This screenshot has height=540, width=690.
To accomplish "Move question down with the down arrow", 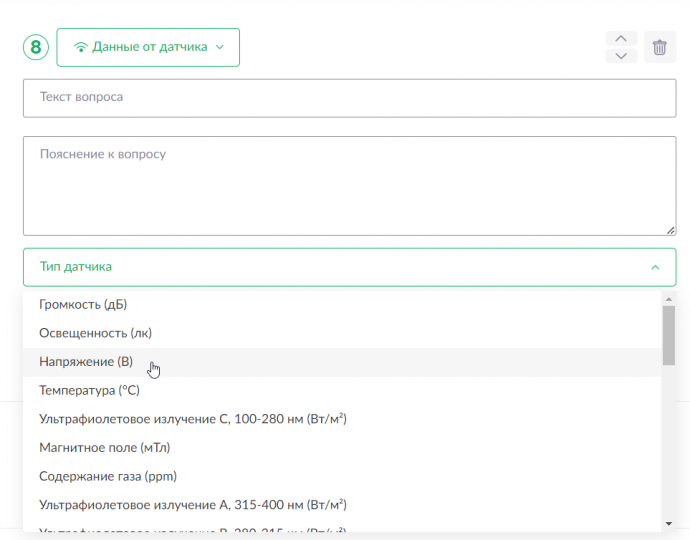I will [621, 56].
